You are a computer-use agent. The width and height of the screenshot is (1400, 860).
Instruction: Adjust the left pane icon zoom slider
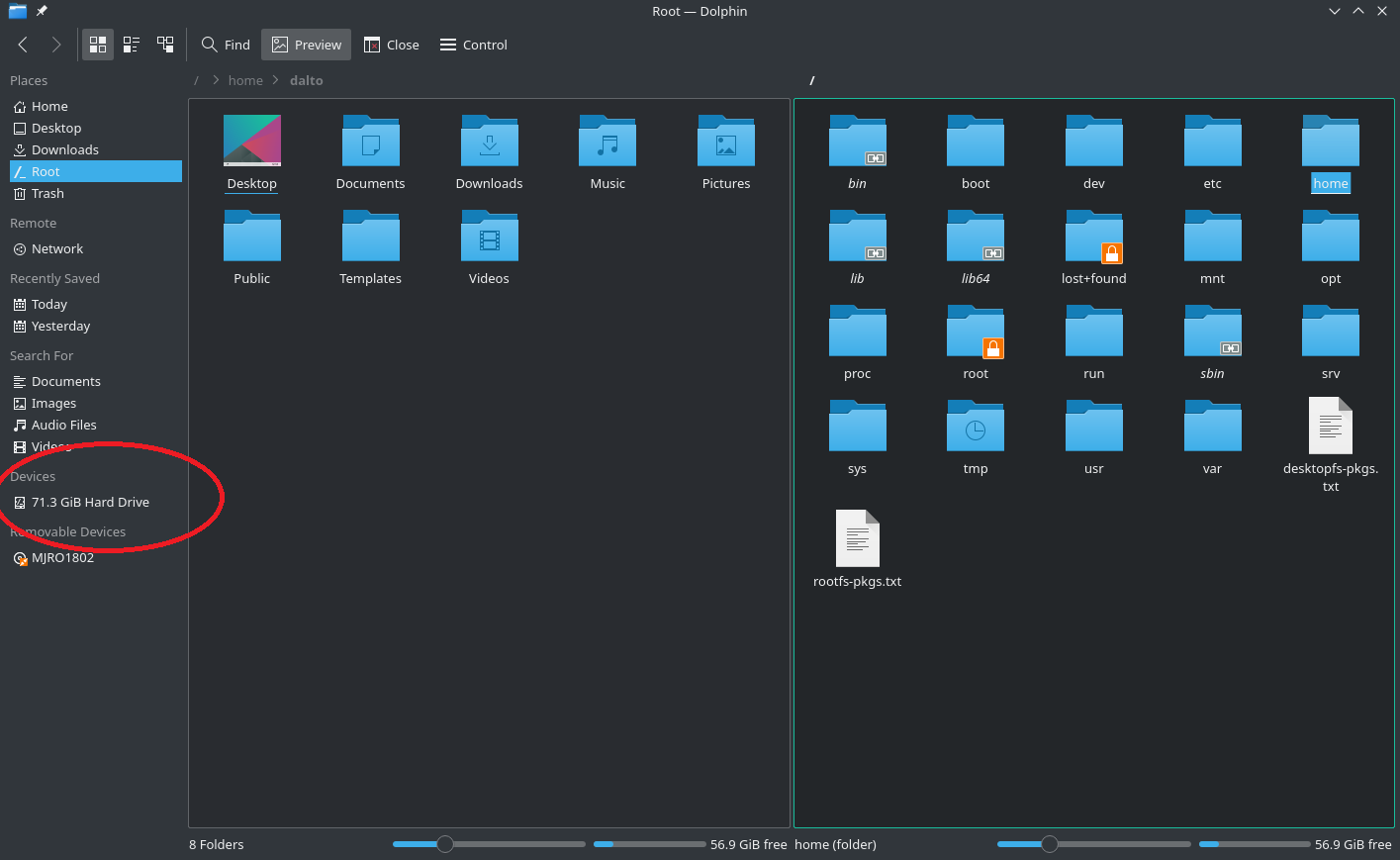point(489,844)
